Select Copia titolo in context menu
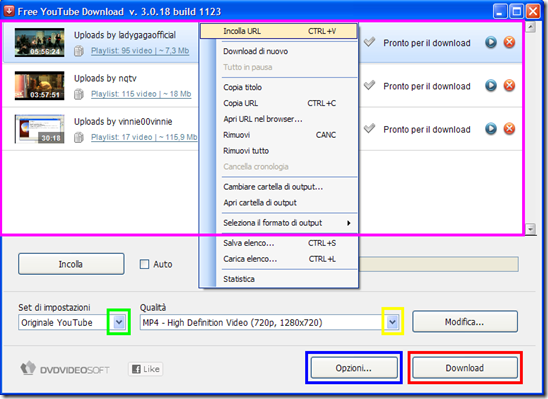The image size is (548, 399). pos(243,87)
